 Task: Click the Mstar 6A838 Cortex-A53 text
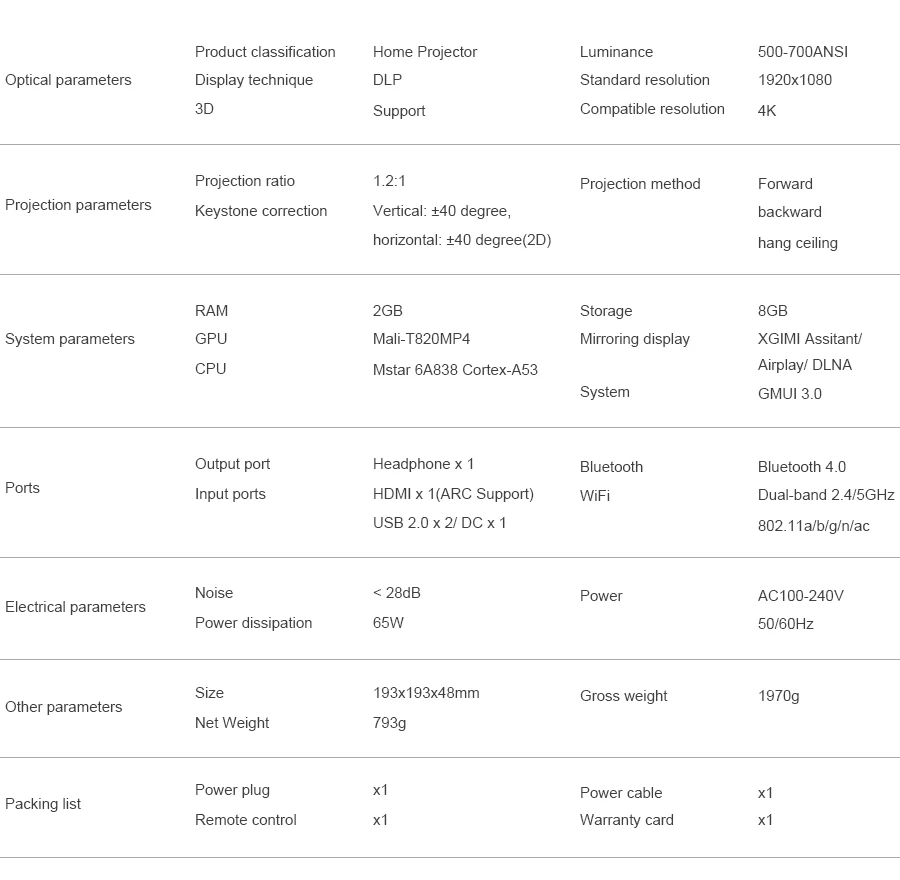click(455, 370)
